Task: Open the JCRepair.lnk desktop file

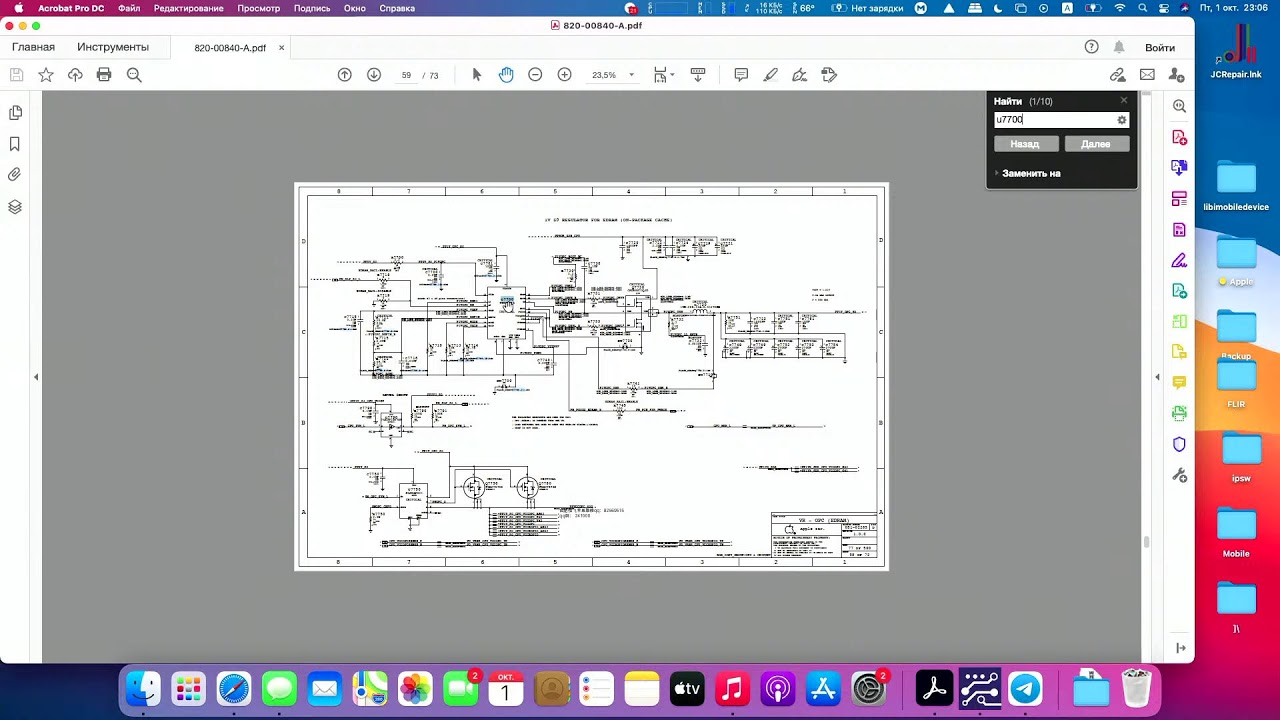Action: (x=1236, y=53)
